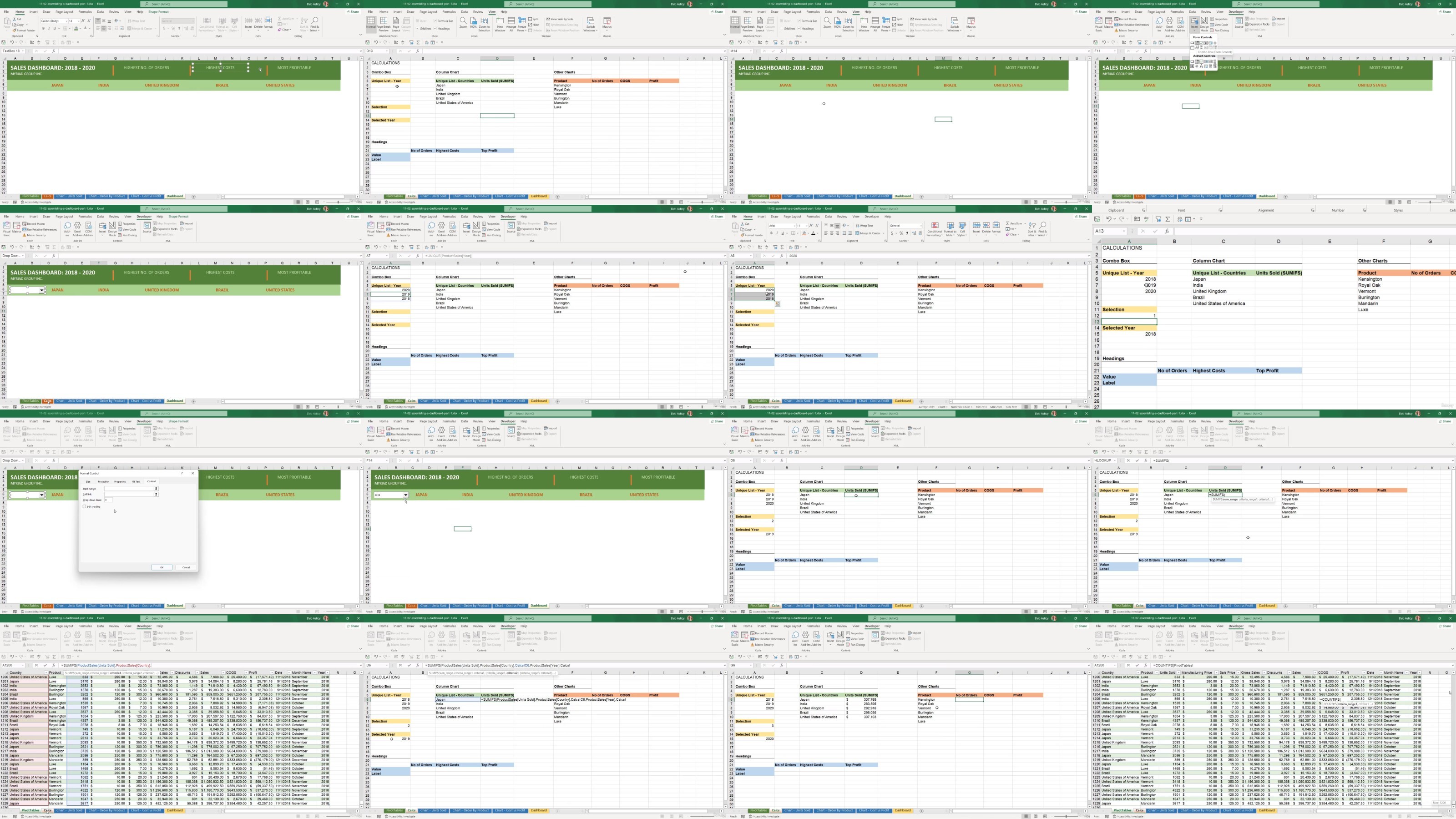Click Switch Windows in the D13 window
Image resolution: width=1456 pixels, height=819 pixels.
coord(591,24)
